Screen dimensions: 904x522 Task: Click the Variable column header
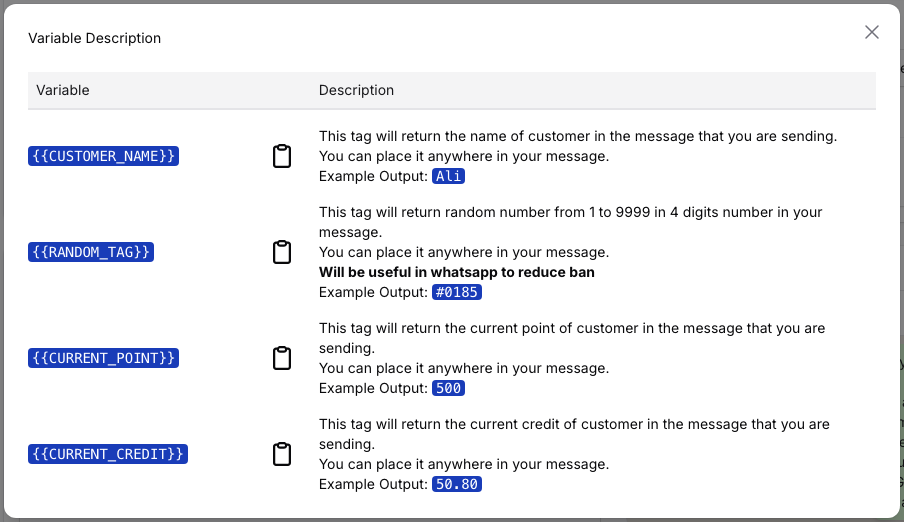pos(63,90)
